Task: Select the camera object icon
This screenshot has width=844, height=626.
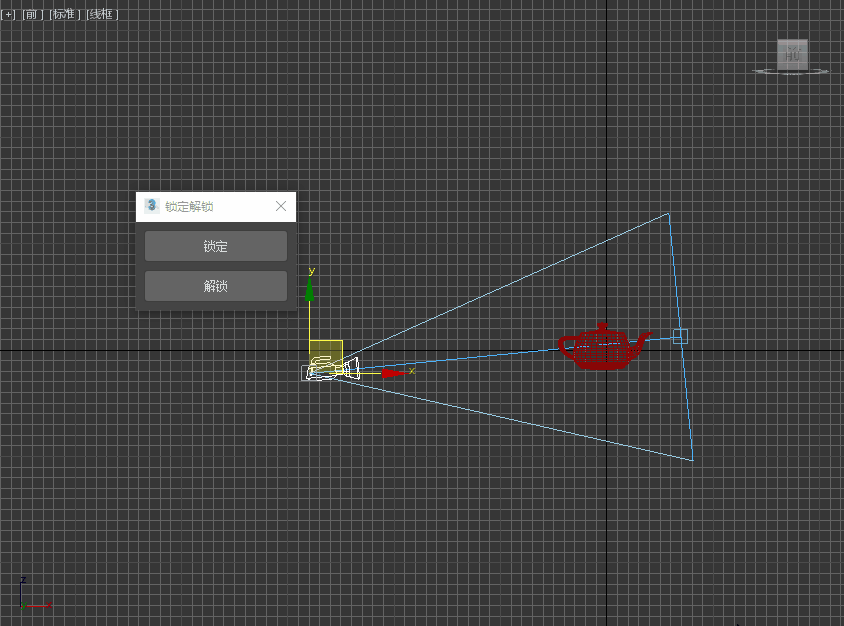Action: [330, 369]
